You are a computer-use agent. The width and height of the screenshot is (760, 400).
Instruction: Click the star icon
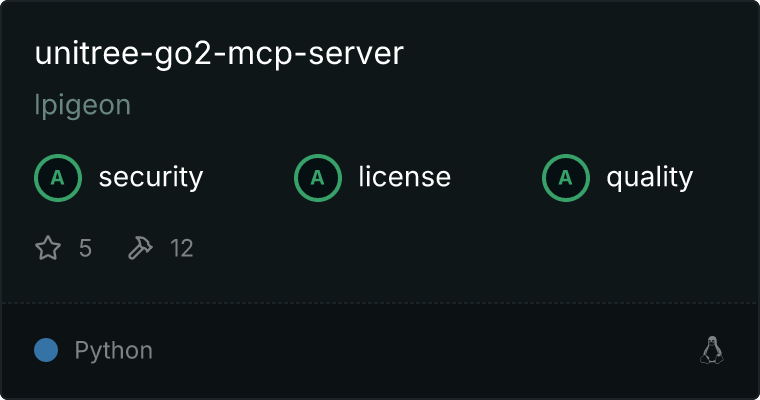pos(48,248)
